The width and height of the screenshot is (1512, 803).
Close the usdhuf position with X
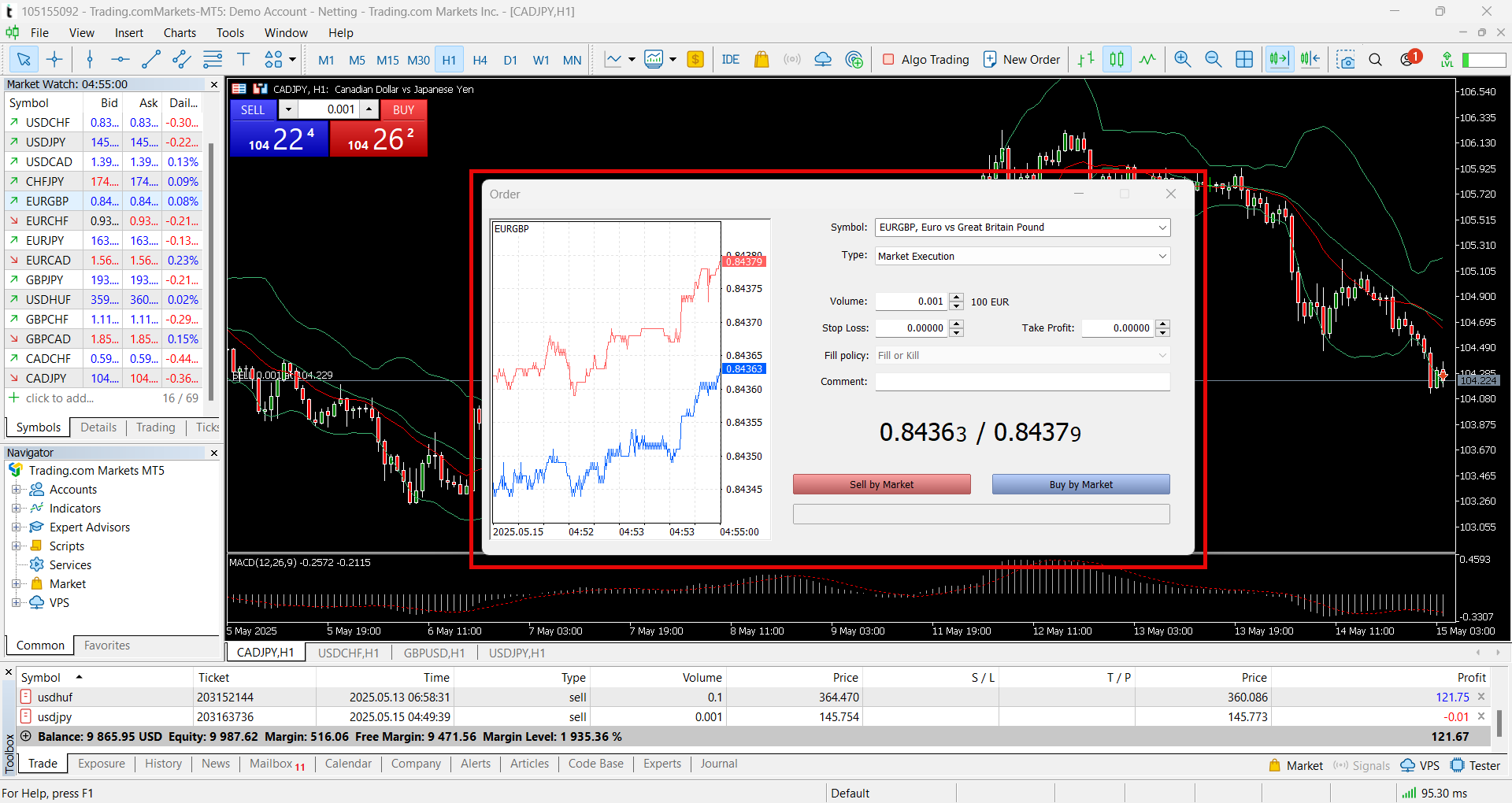tap(1481, 697)
